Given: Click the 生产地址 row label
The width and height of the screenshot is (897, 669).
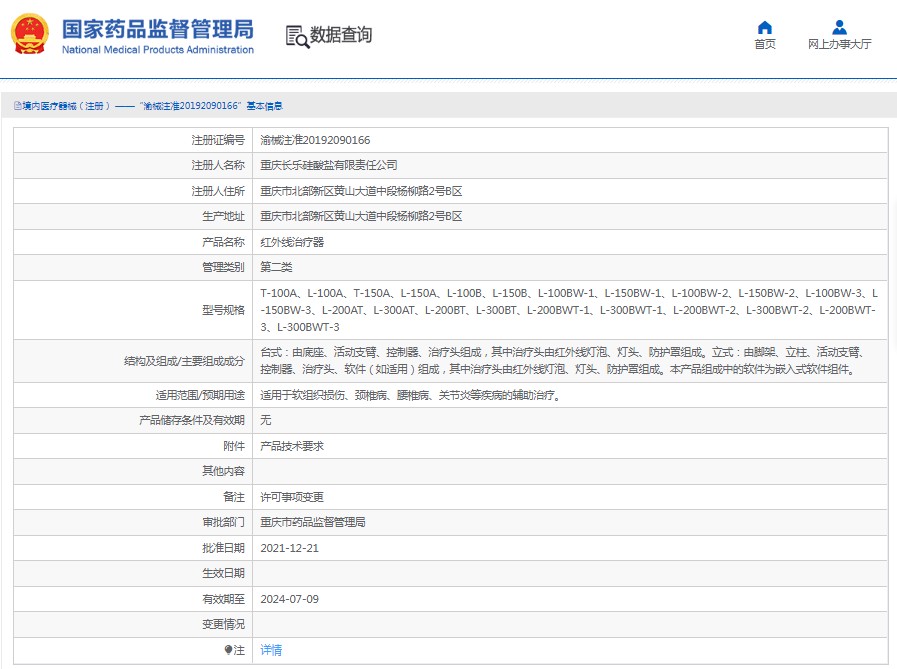Looking at the screenshot, I should point(223,216).
